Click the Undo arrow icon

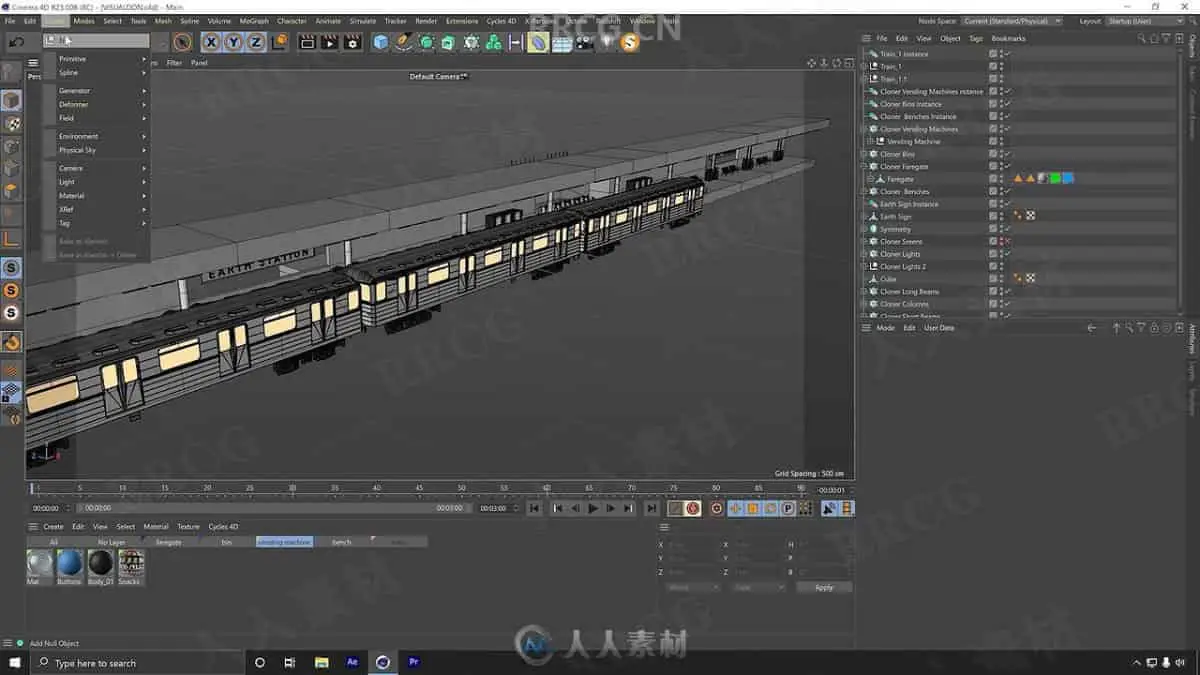point(17,42)
